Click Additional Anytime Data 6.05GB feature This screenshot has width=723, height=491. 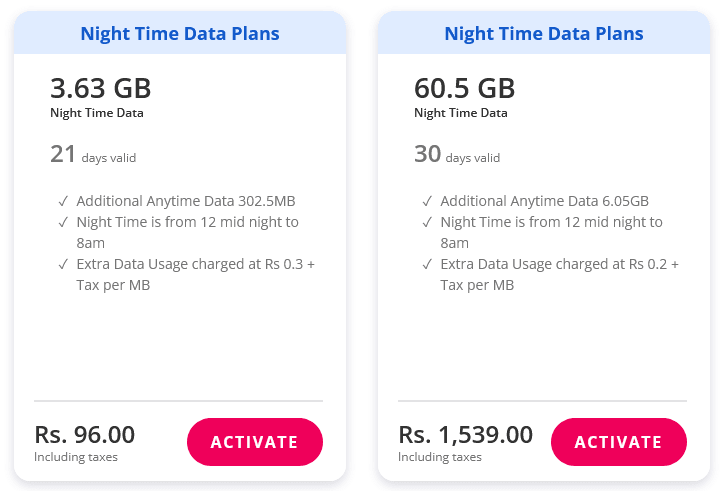click(x=545, y=201)
